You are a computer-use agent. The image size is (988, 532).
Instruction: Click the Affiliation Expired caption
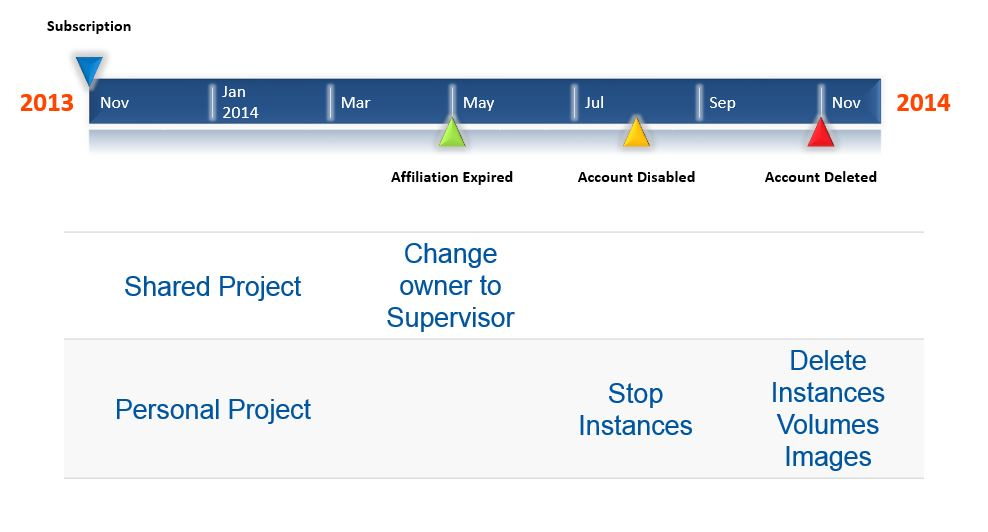[452, 177]
